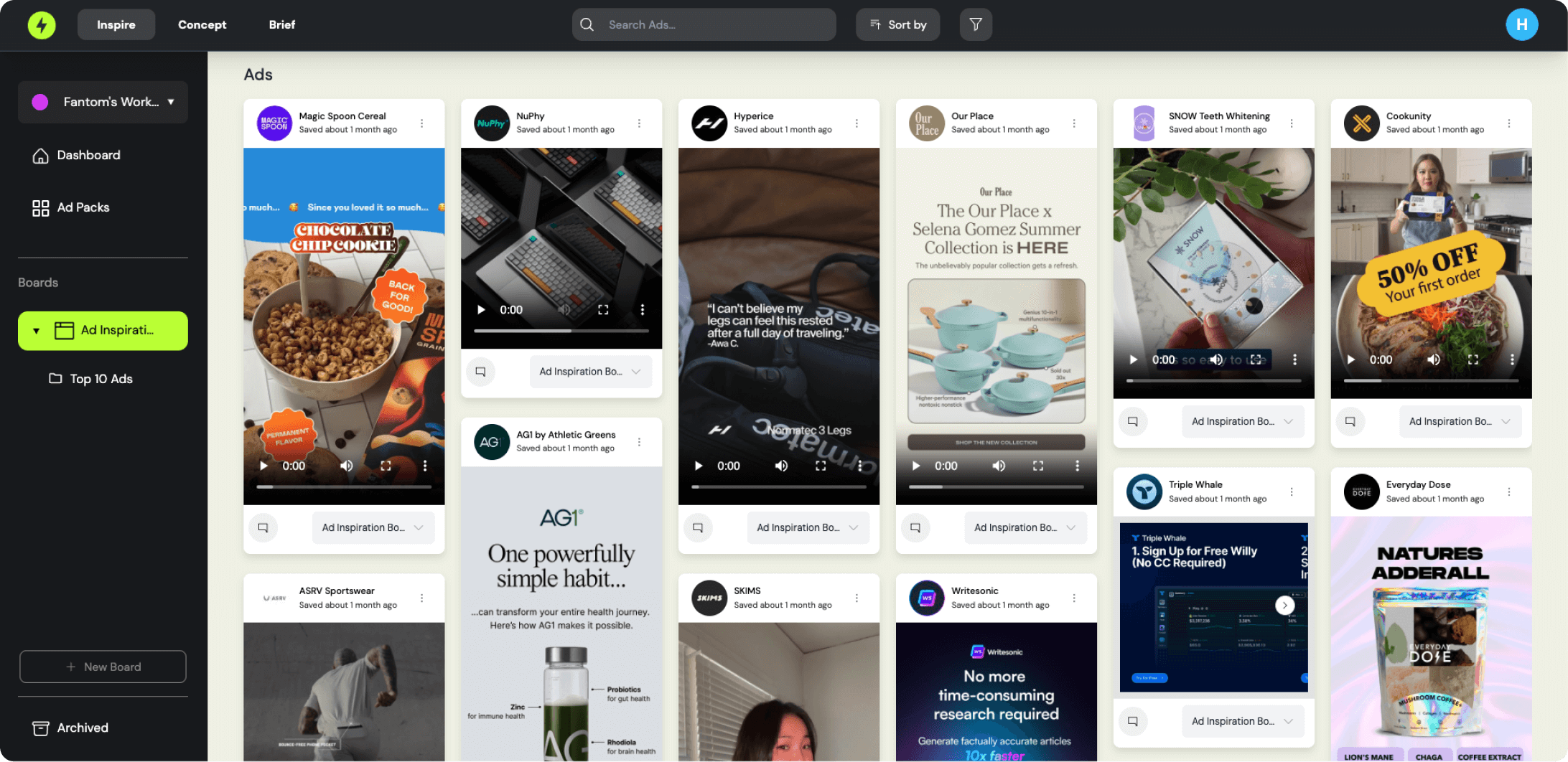The height and width of the screenshot is (762, 1568).
Task: Open options menu on Writesonic card
Action: click(1074, 598)
